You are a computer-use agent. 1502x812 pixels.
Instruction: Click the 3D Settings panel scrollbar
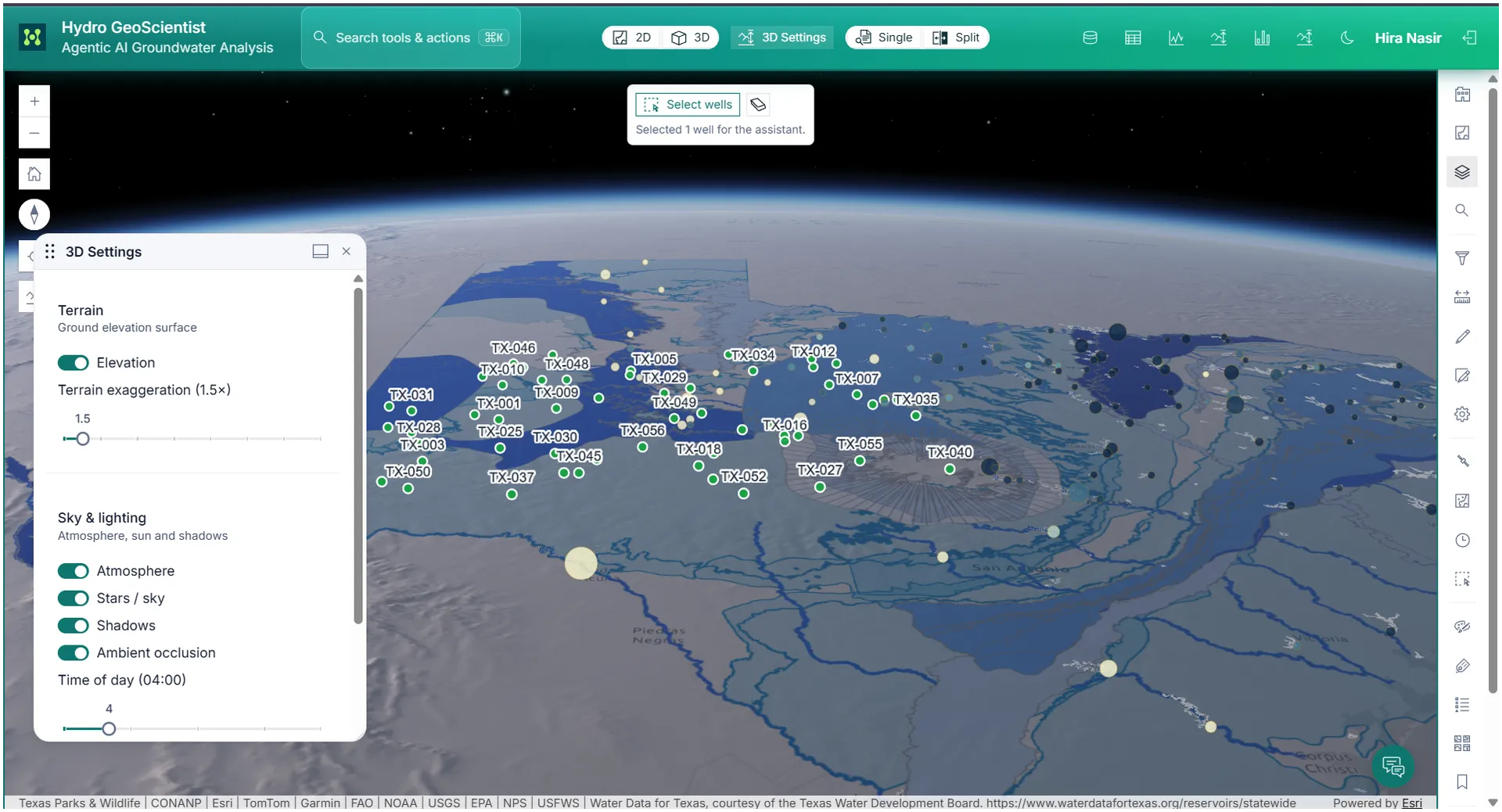(x=358, y=456)
